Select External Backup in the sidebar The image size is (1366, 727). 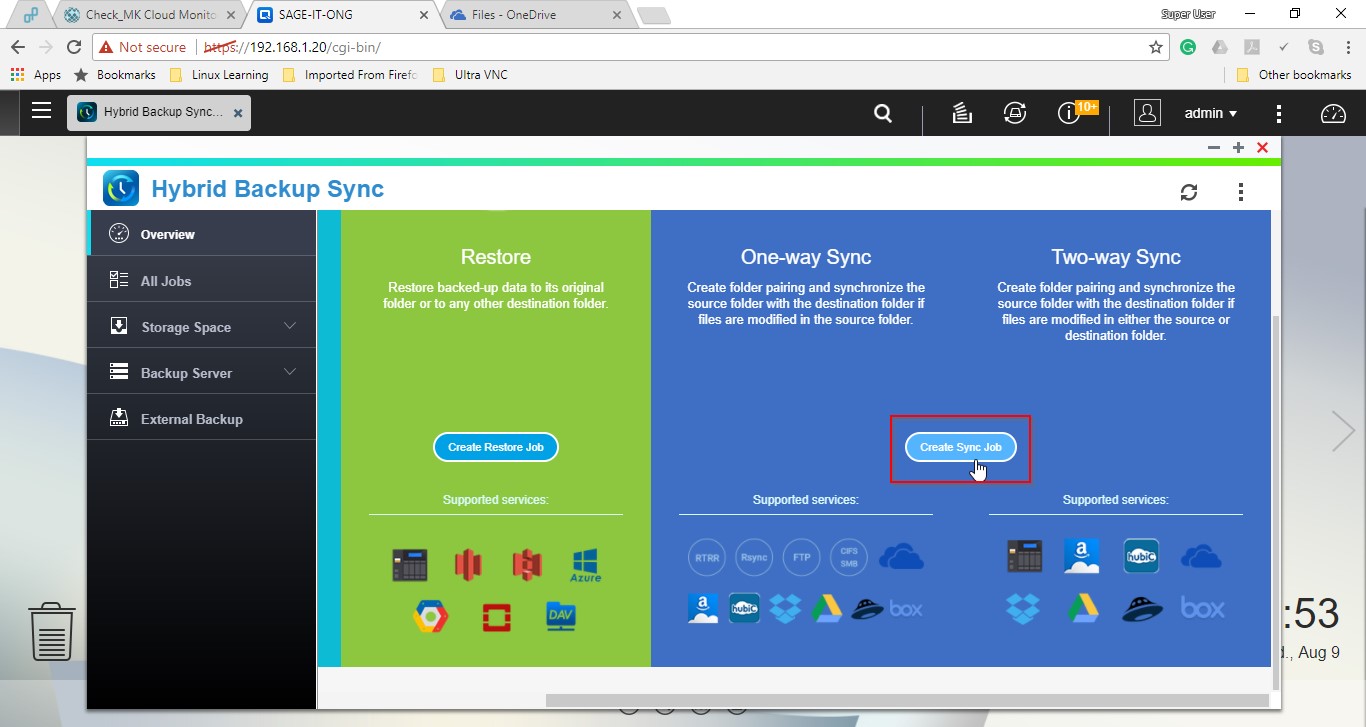191,419
